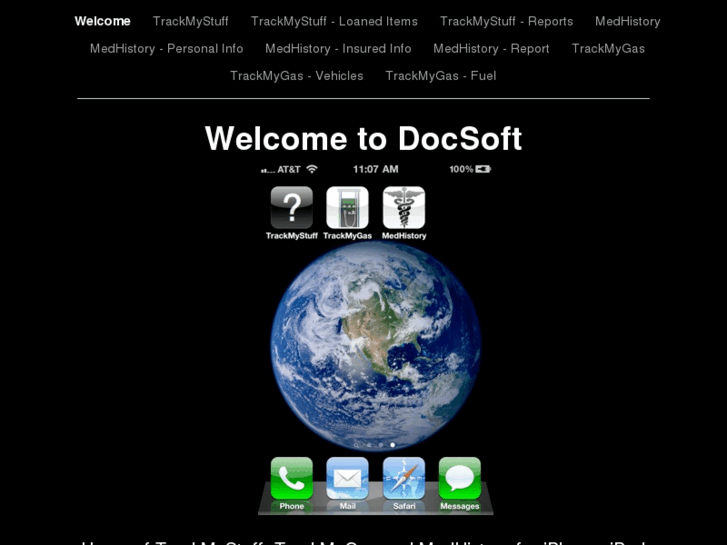
Task: Click the Welcome to DocSoft heading
Action: 364,138
